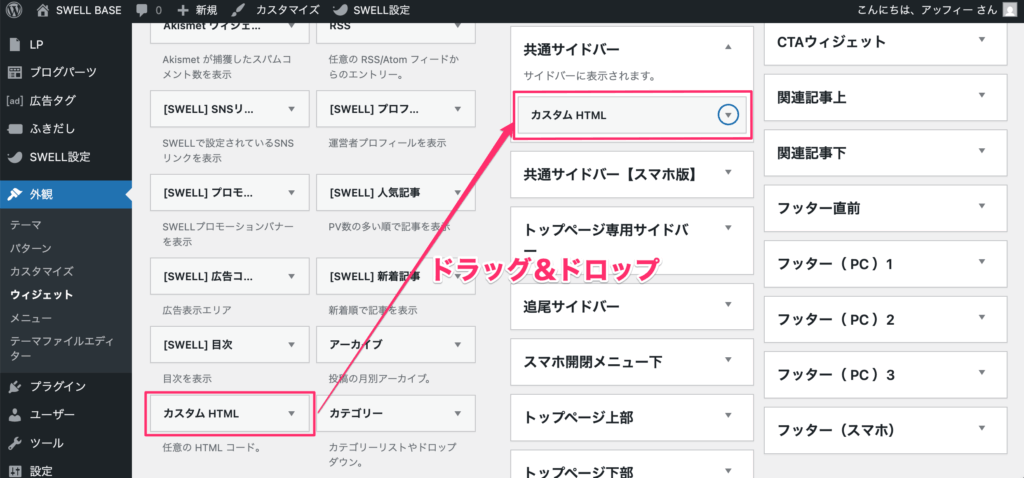Expand the [SWELL] 新着記事 widget arrow
Viewport: 1024px width, 478px height.
458,276
